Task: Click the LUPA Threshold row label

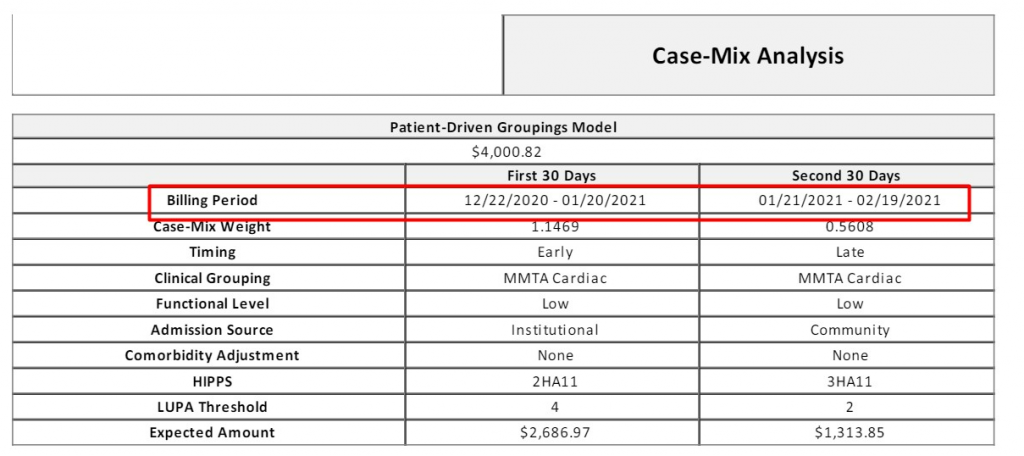Action: point(212,407)
